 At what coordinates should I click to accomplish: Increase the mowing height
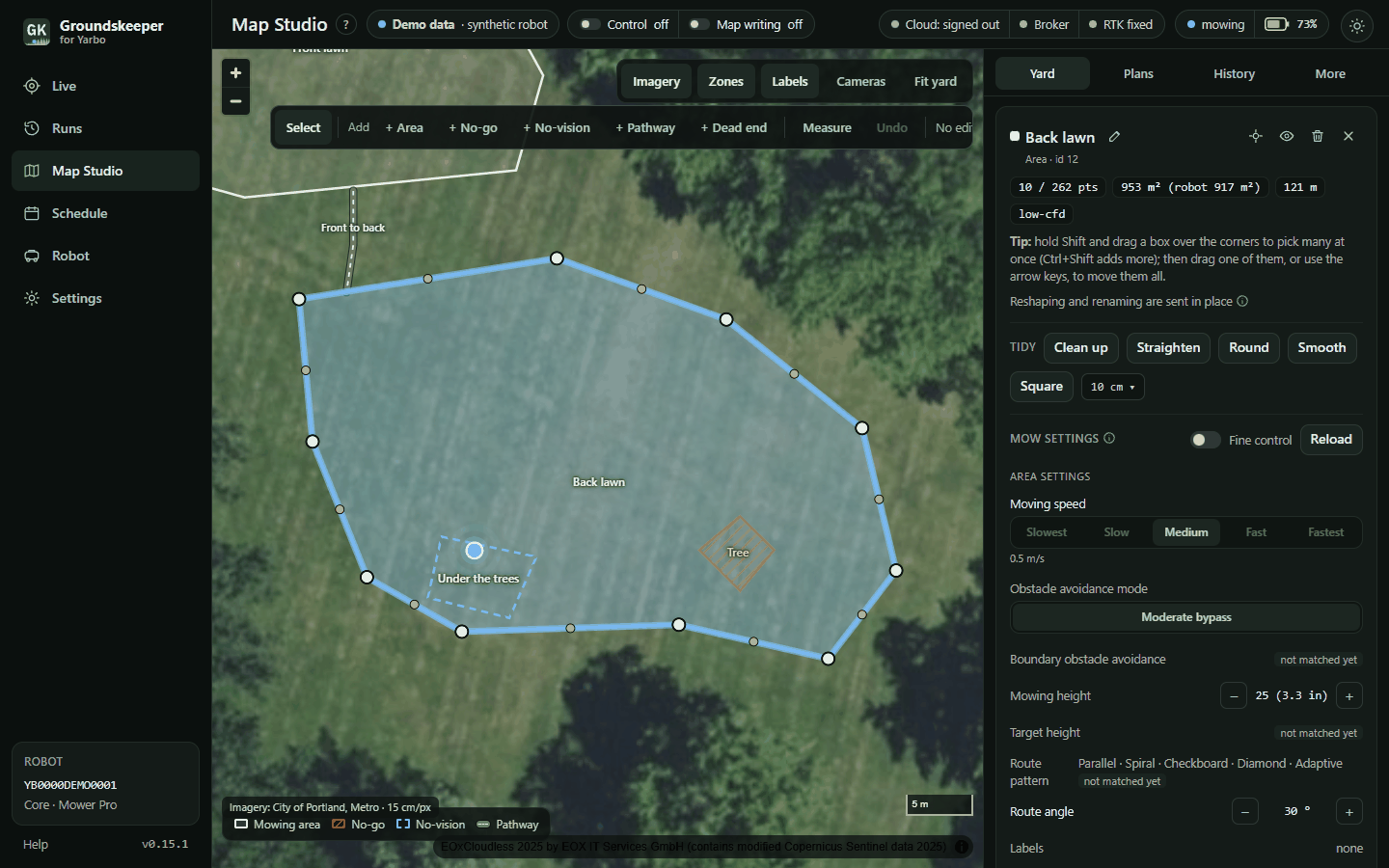tap(1349, 695)
